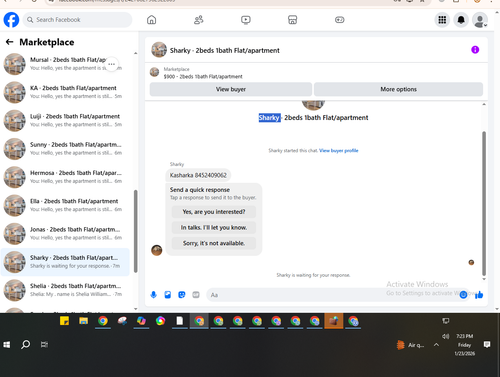500x377 pixels.
Task: Open the Shelia conversation
Action: 65,290
